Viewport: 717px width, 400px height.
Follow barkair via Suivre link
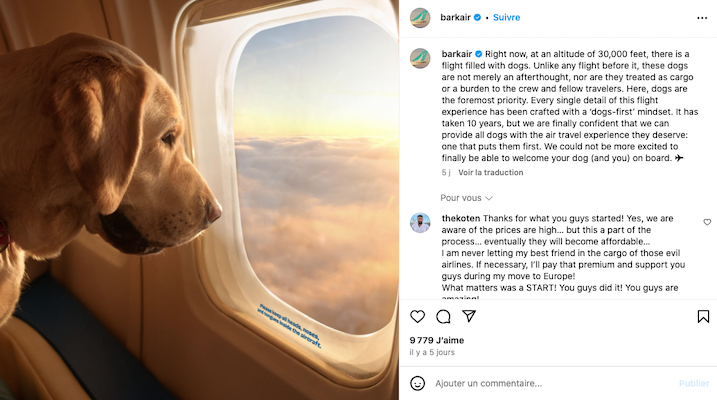click(506, 17)
